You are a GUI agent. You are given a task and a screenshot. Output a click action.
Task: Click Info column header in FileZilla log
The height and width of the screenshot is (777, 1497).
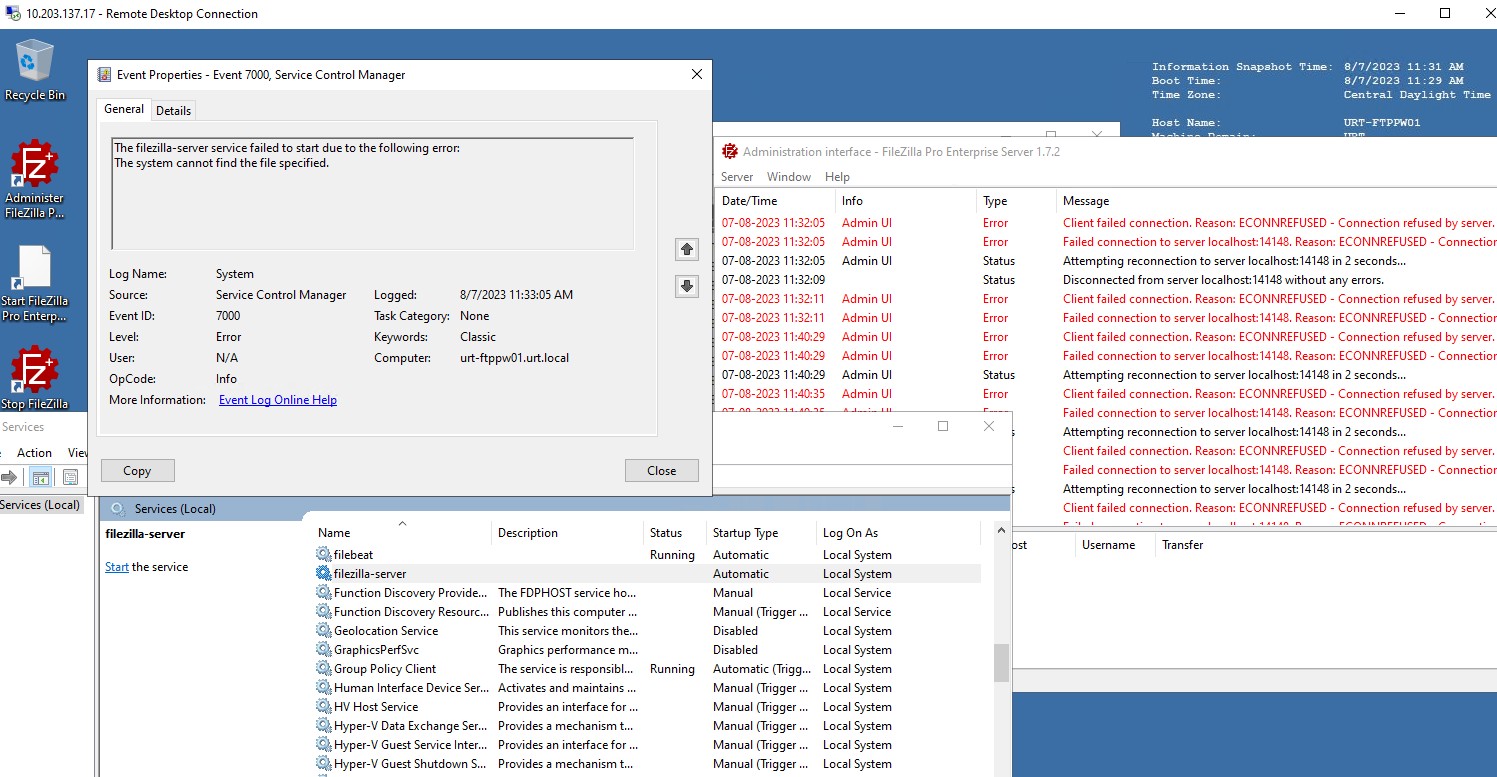[x=905, y=201]
